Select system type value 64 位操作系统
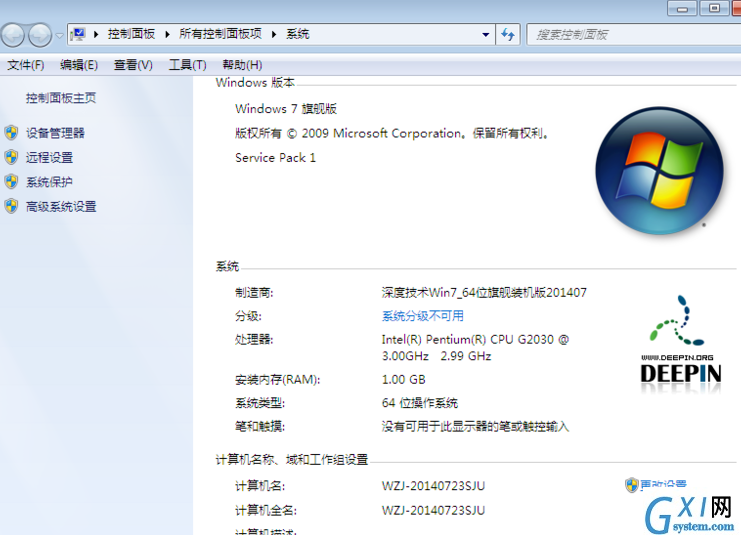The image size is (741, 535). pyautogui.click(x=420, y=403)
